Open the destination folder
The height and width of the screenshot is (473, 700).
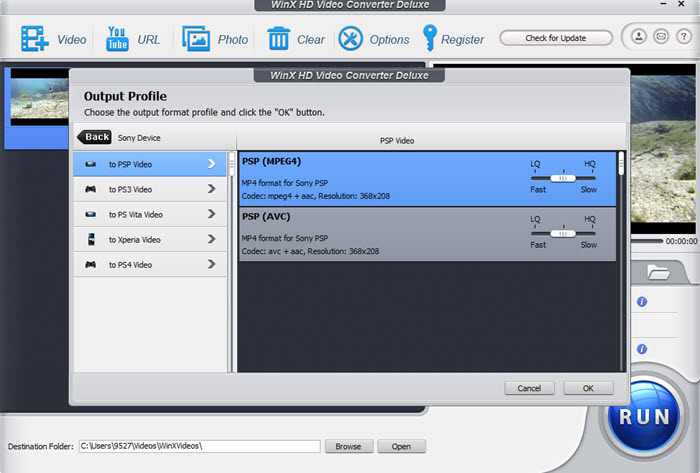click(401, 446)
